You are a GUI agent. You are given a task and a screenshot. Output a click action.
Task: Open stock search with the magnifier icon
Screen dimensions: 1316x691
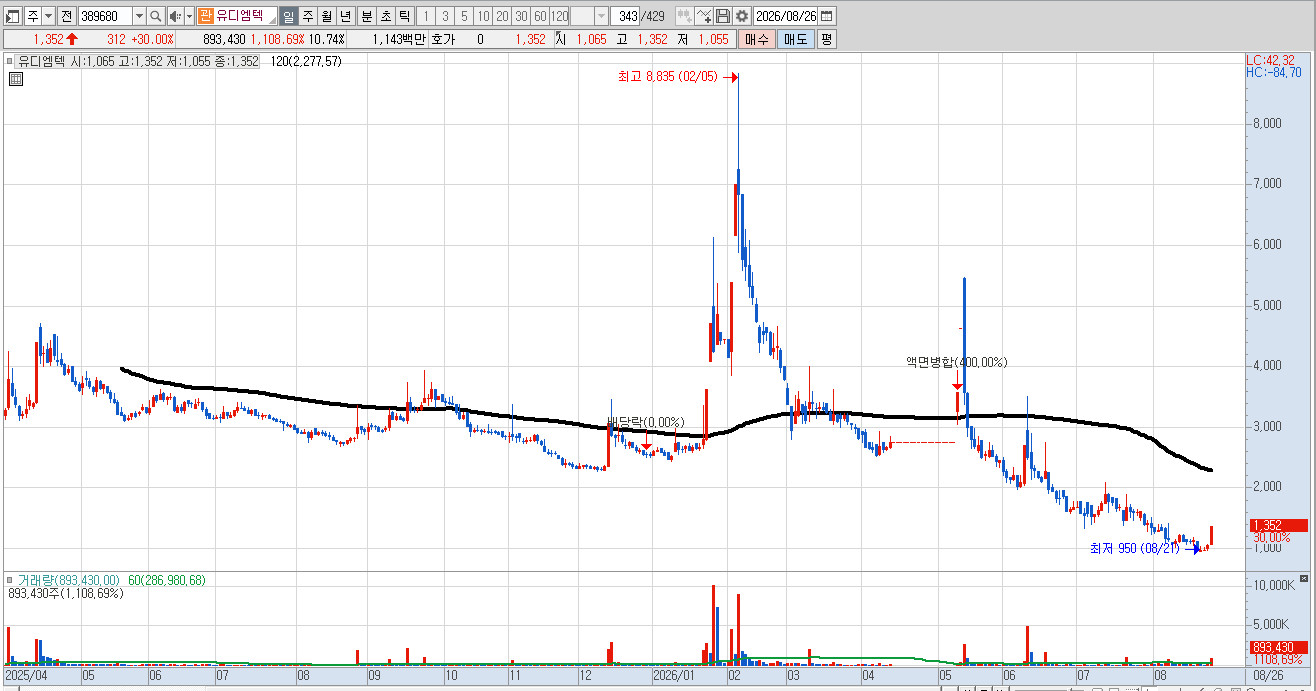click(156, 16)
